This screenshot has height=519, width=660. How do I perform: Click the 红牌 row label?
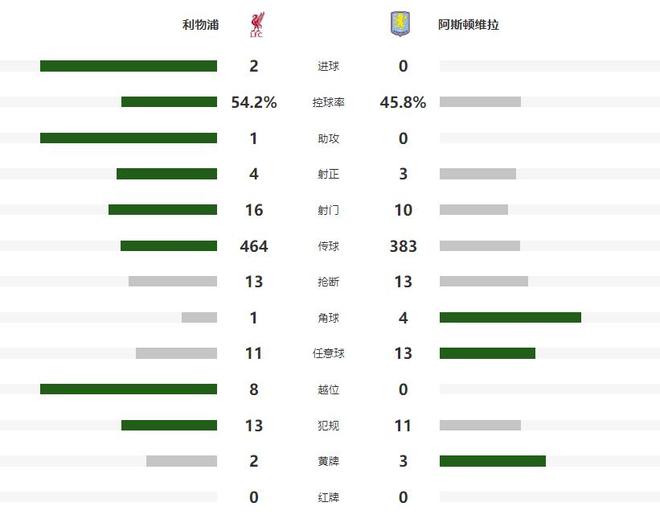(327, 497)
